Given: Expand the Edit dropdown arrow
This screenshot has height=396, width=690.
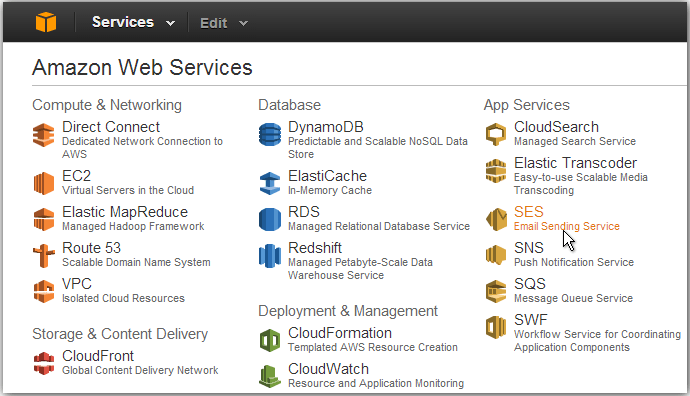Looking at the screenshot, I should click(243, 23).
